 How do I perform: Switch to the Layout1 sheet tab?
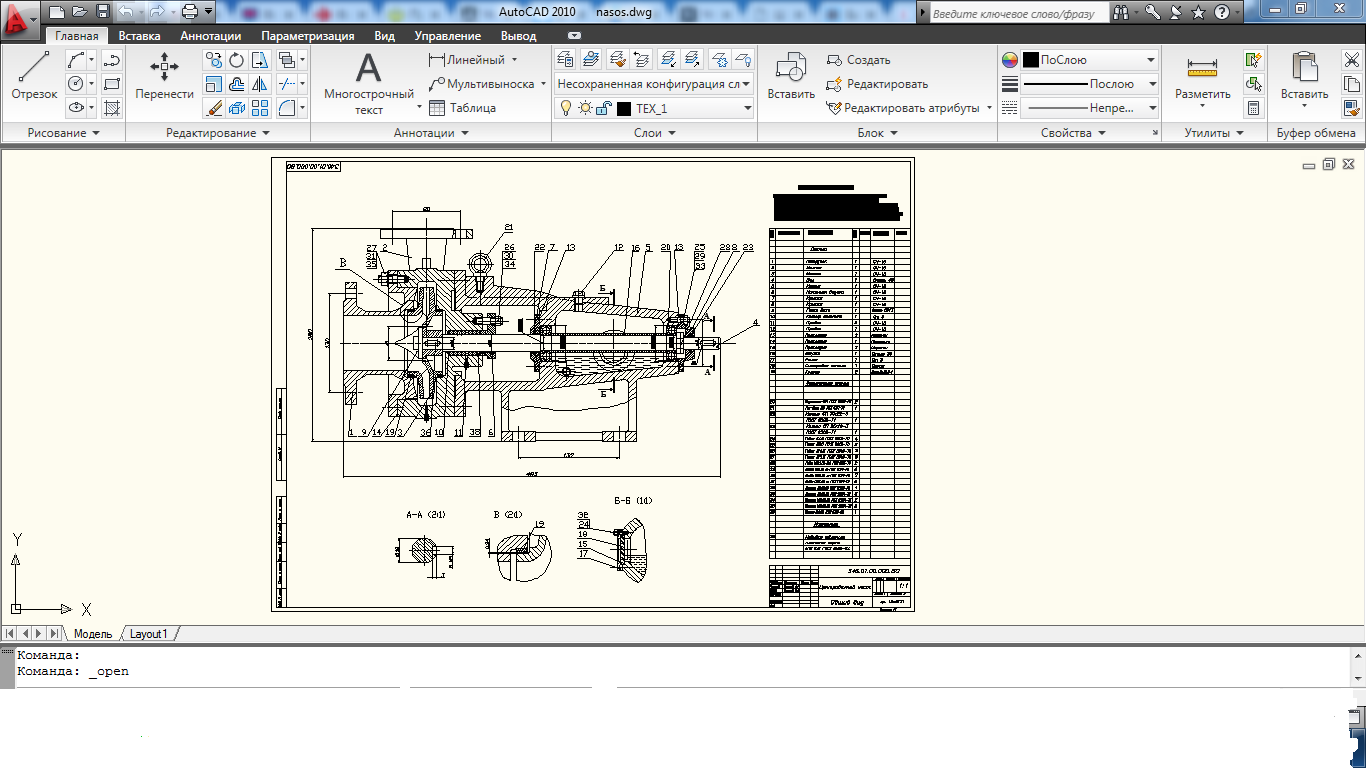150,634
